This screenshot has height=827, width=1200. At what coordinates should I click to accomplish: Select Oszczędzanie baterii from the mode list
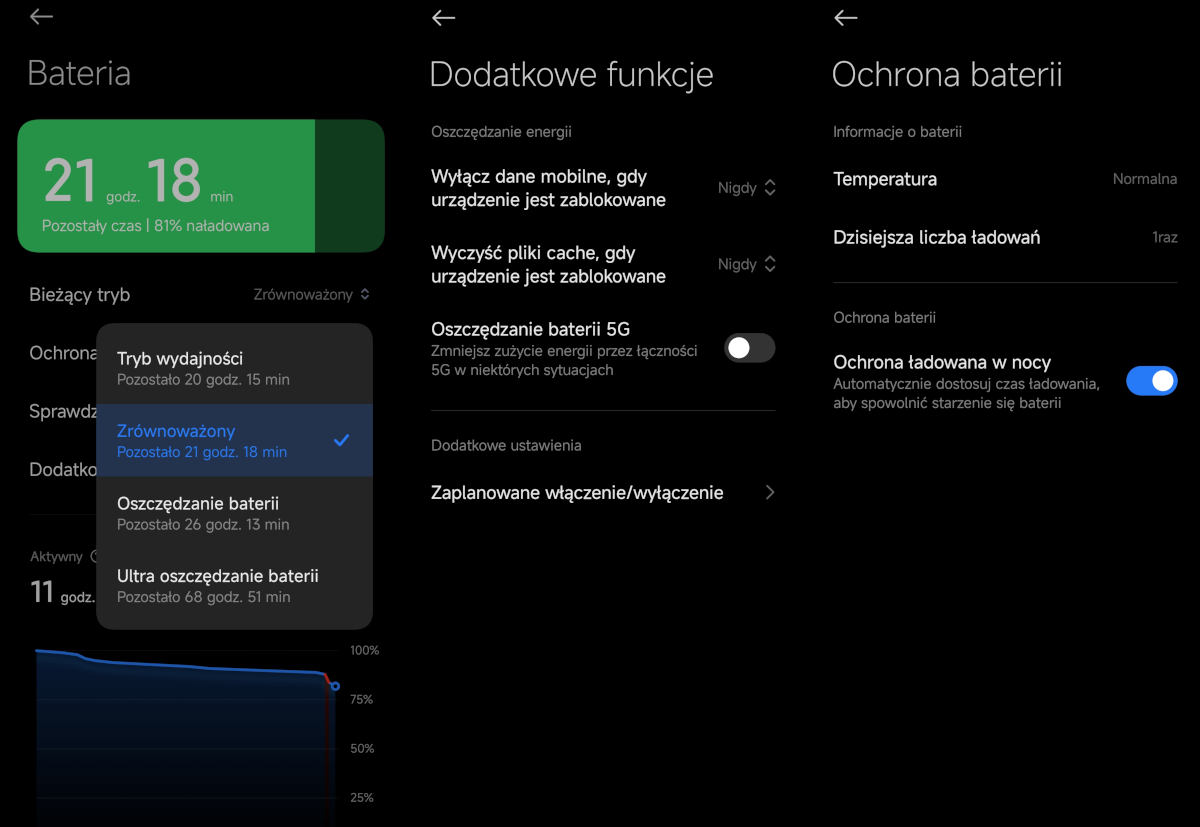coord(234,513)
